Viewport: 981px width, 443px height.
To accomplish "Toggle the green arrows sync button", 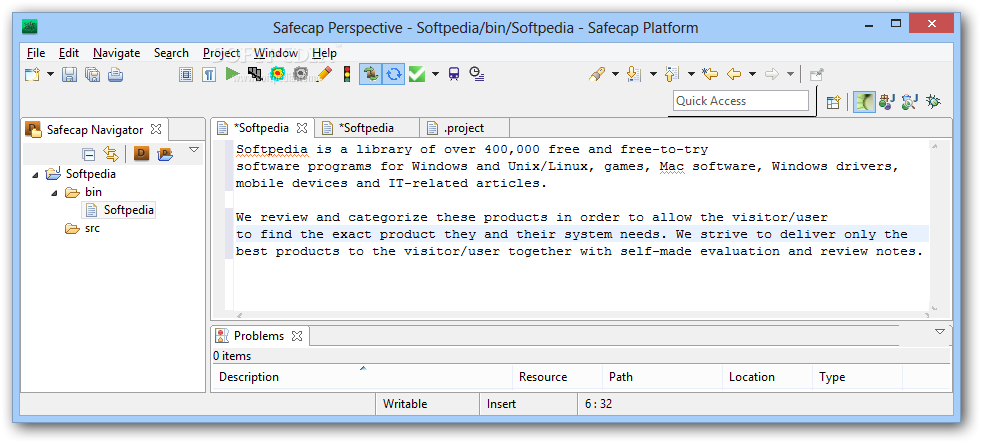I will (x=370, y=74).
